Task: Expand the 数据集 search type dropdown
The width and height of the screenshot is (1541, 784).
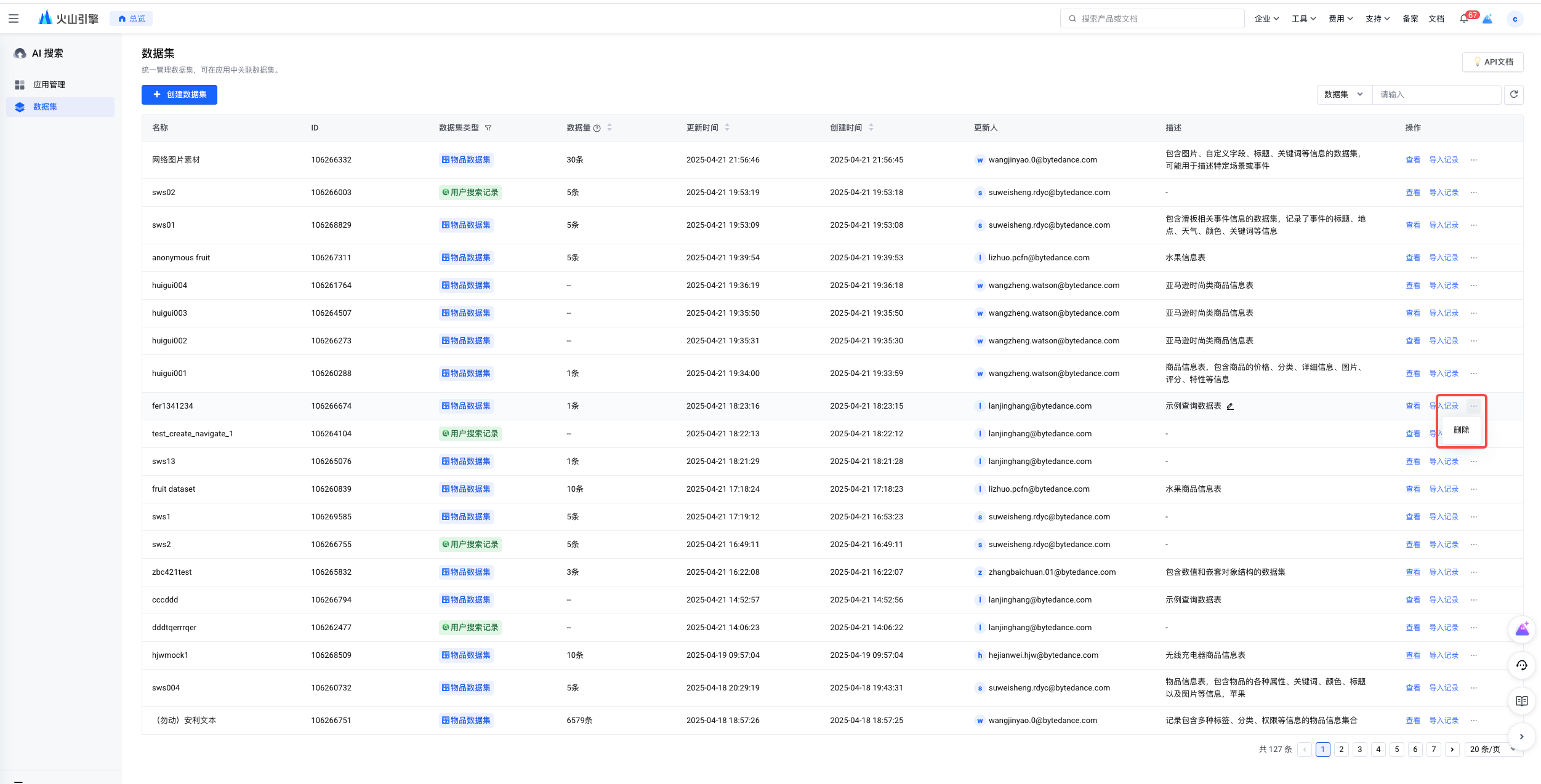Action: click(1343, 94)
